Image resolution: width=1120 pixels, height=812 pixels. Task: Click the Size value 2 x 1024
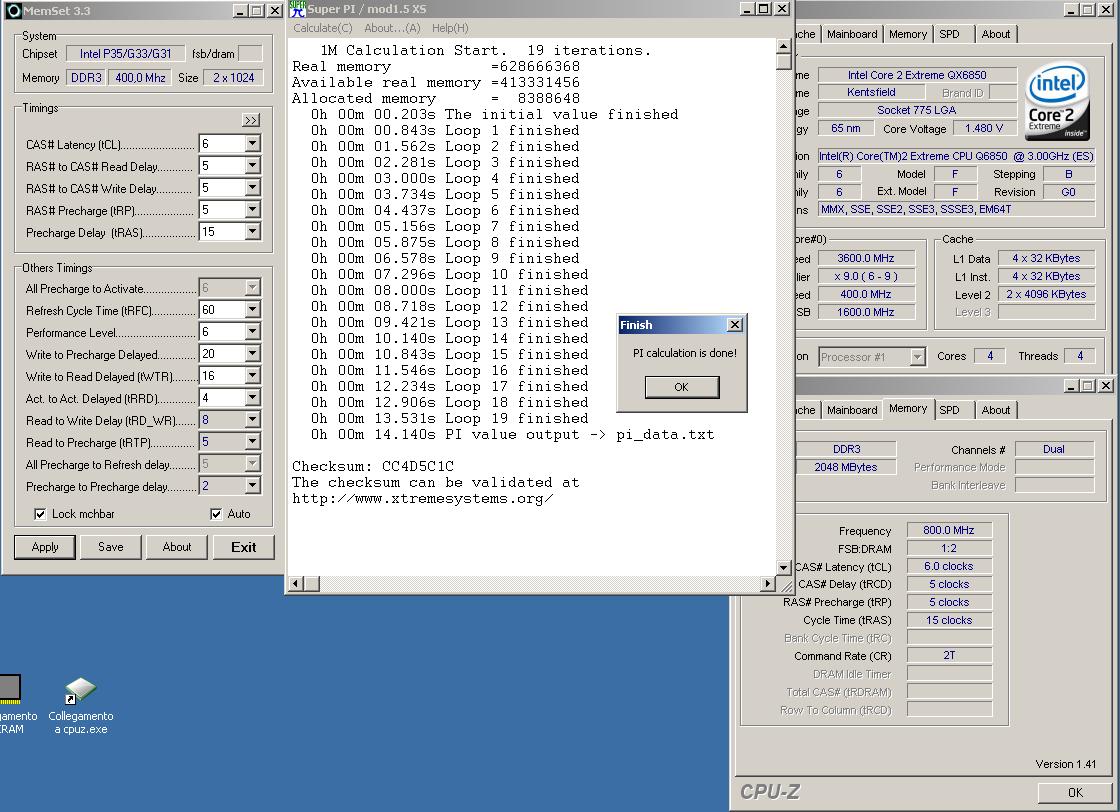pos(234,78)
